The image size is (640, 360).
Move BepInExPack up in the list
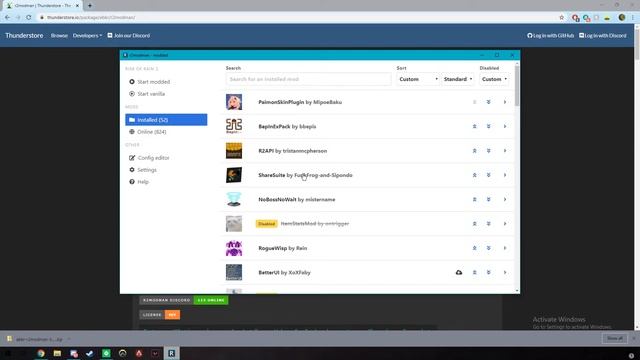pos(474,127)
